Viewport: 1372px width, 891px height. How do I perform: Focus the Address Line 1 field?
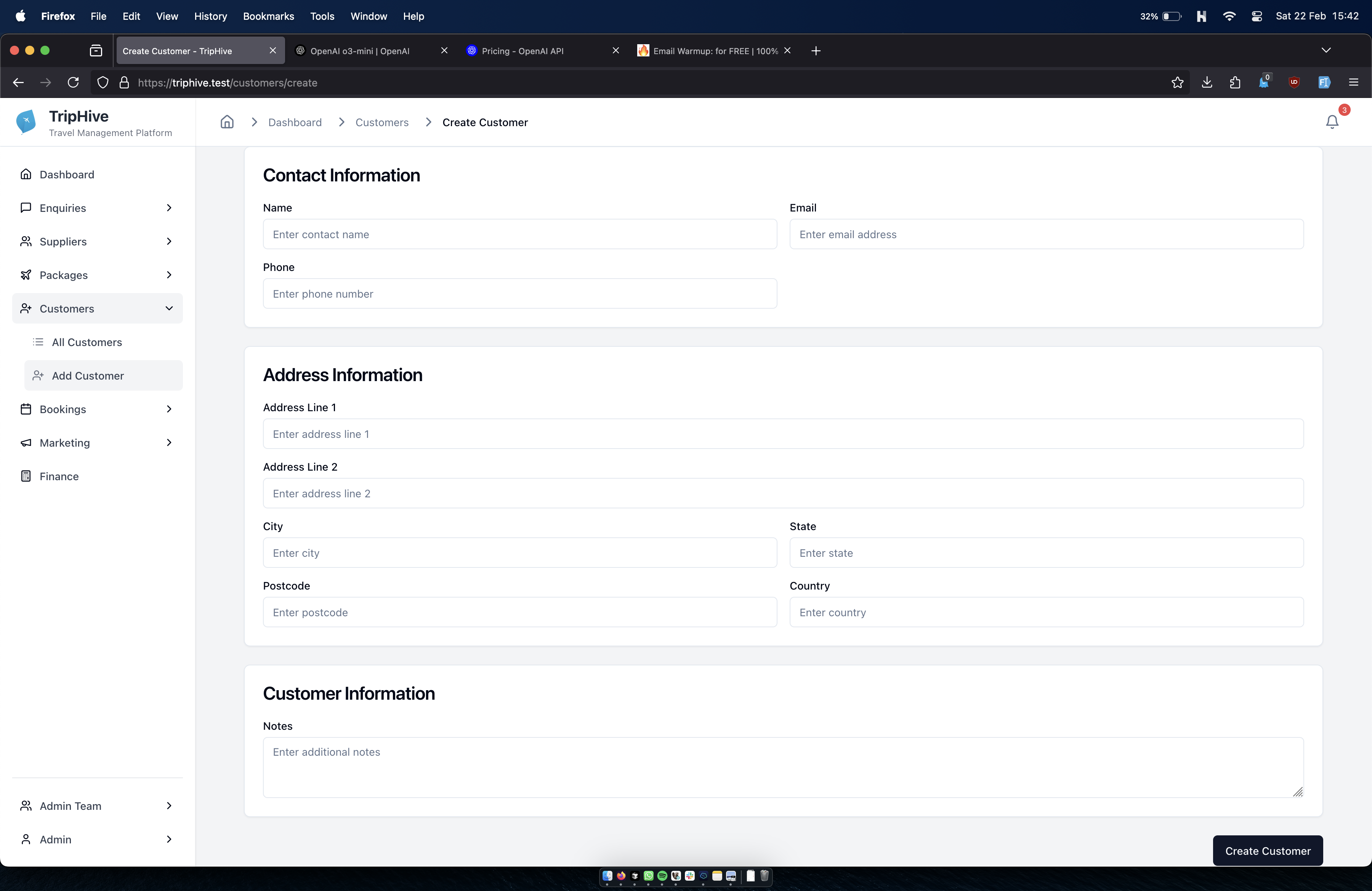point(783,433)
